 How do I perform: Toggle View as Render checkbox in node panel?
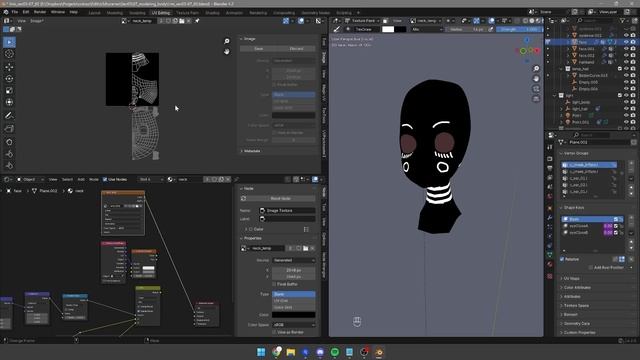(x=274, y=332)
